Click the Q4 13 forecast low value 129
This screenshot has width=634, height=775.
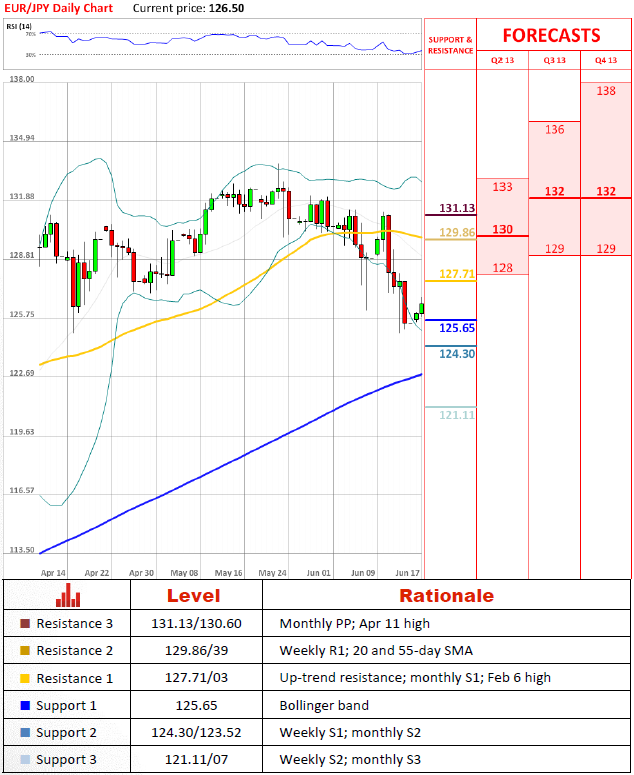coord(606,249)
